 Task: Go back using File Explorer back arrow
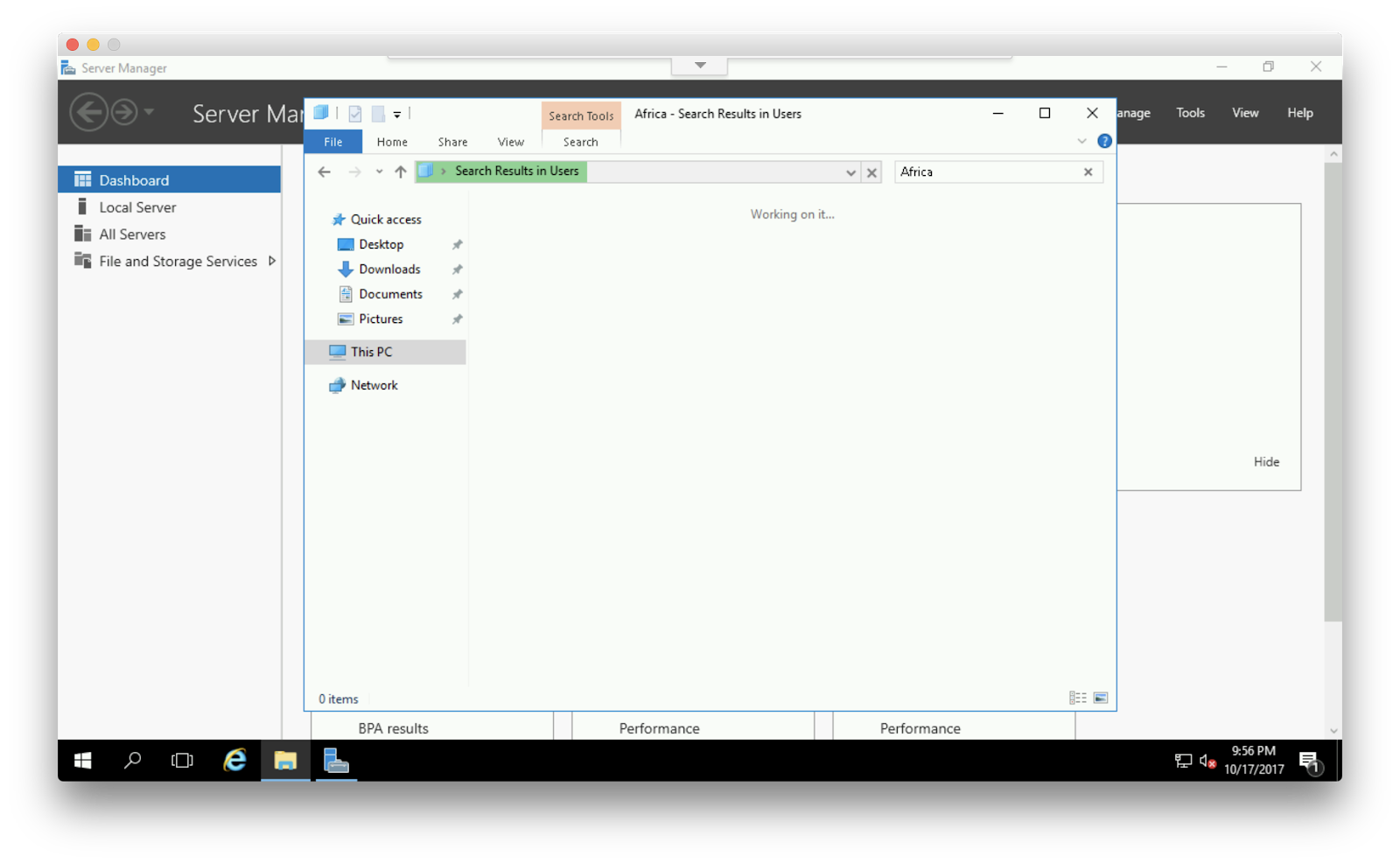tap(325, 172)
